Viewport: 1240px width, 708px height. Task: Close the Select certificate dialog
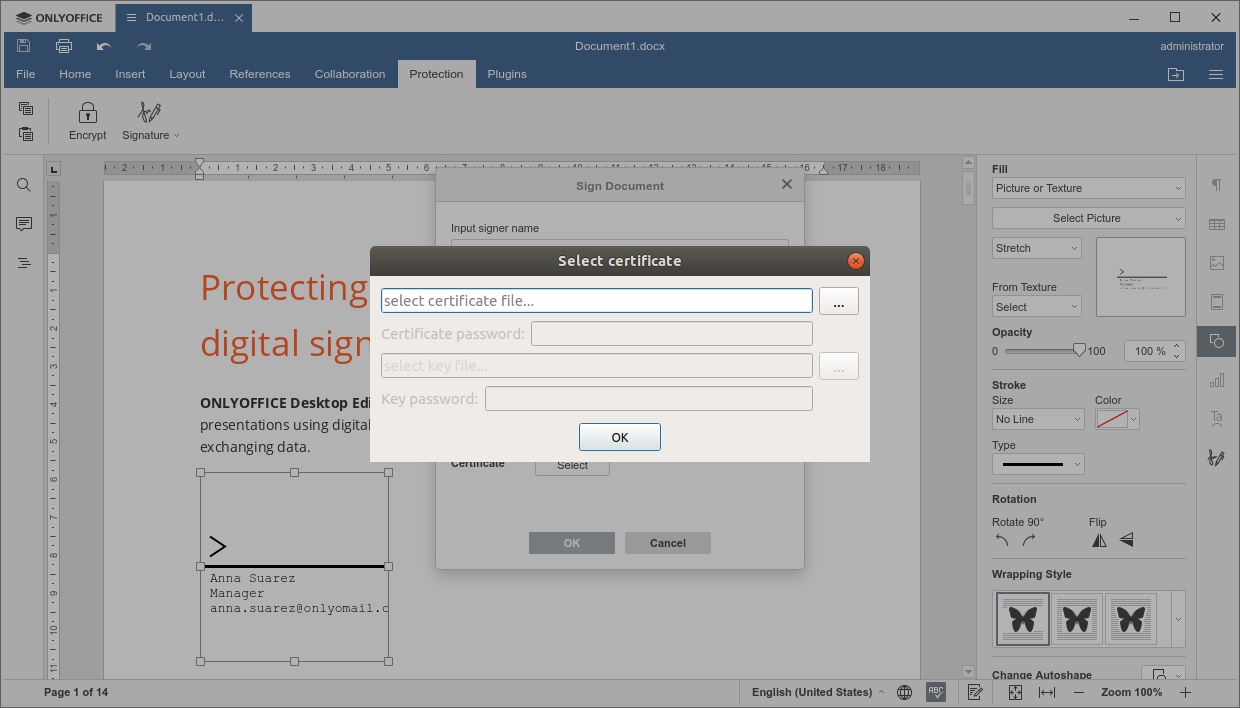[x=855, y=261]
